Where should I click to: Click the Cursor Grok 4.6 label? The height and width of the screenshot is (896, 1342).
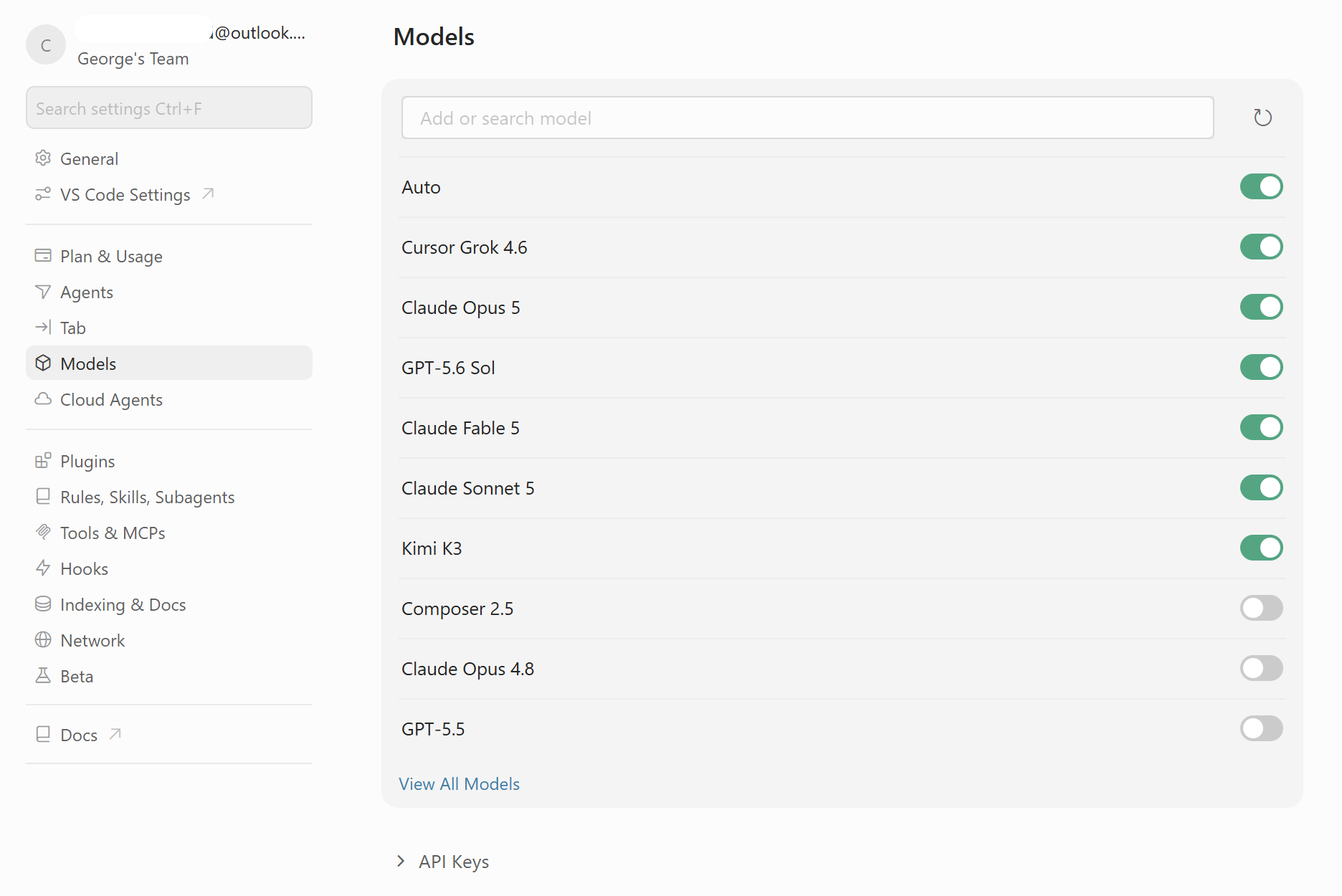[464, 247]
